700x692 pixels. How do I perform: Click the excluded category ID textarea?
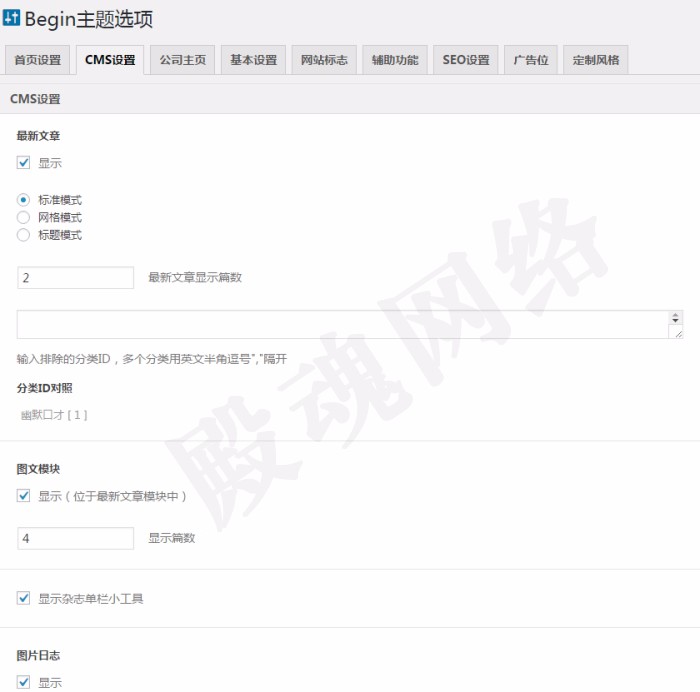(350, 325)
